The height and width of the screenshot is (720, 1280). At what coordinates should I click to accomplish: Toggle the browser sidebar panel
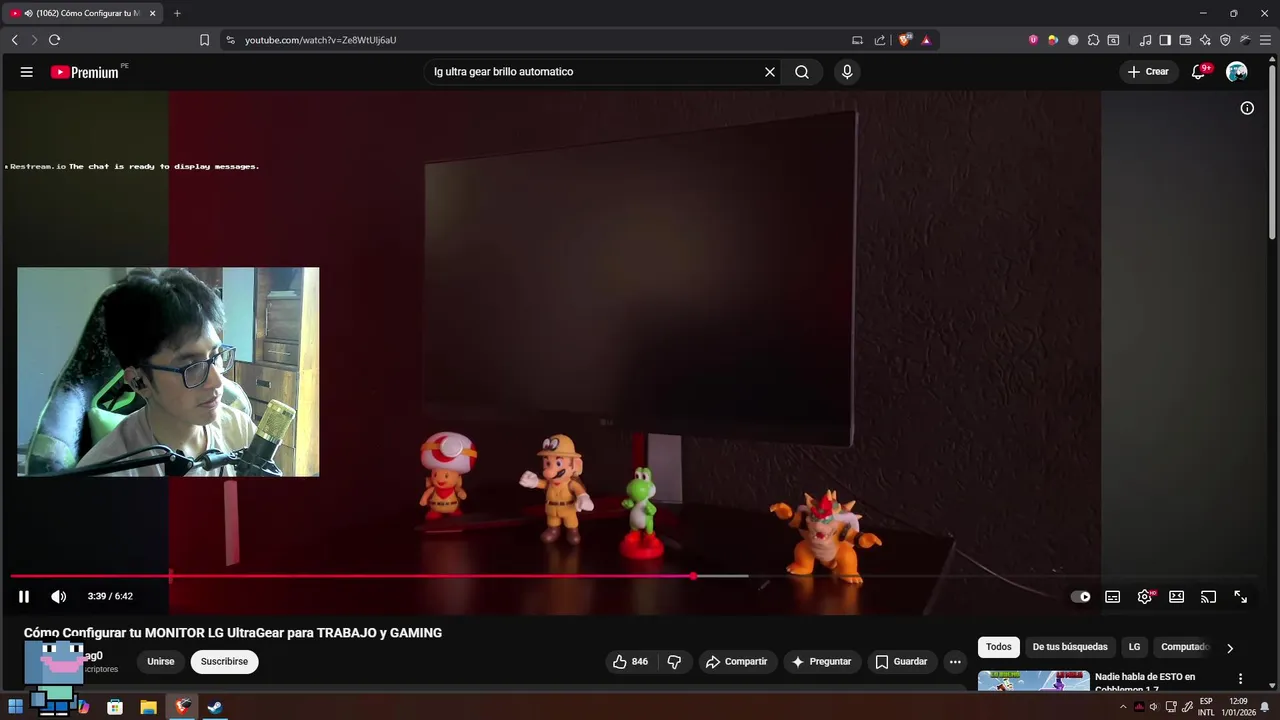1165,40
